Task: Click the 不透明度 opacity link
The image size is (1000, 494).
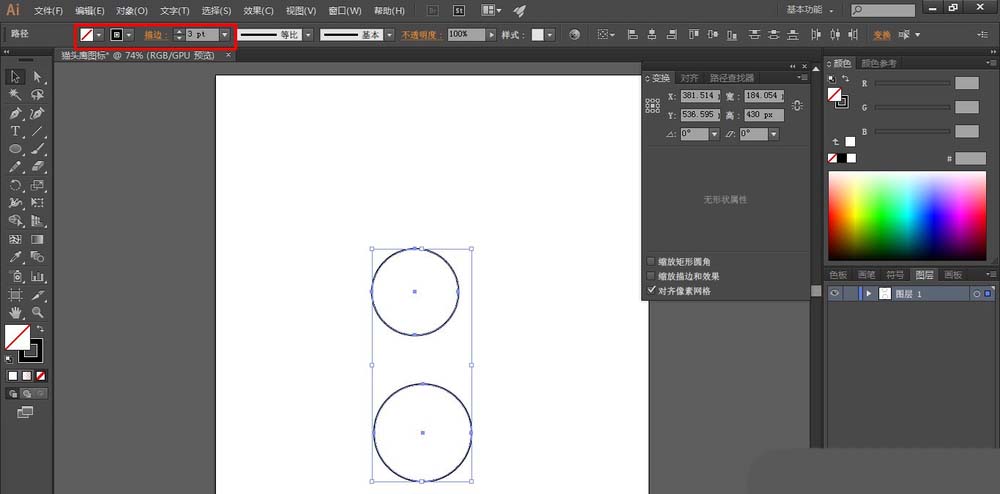Action: point(422,35)
